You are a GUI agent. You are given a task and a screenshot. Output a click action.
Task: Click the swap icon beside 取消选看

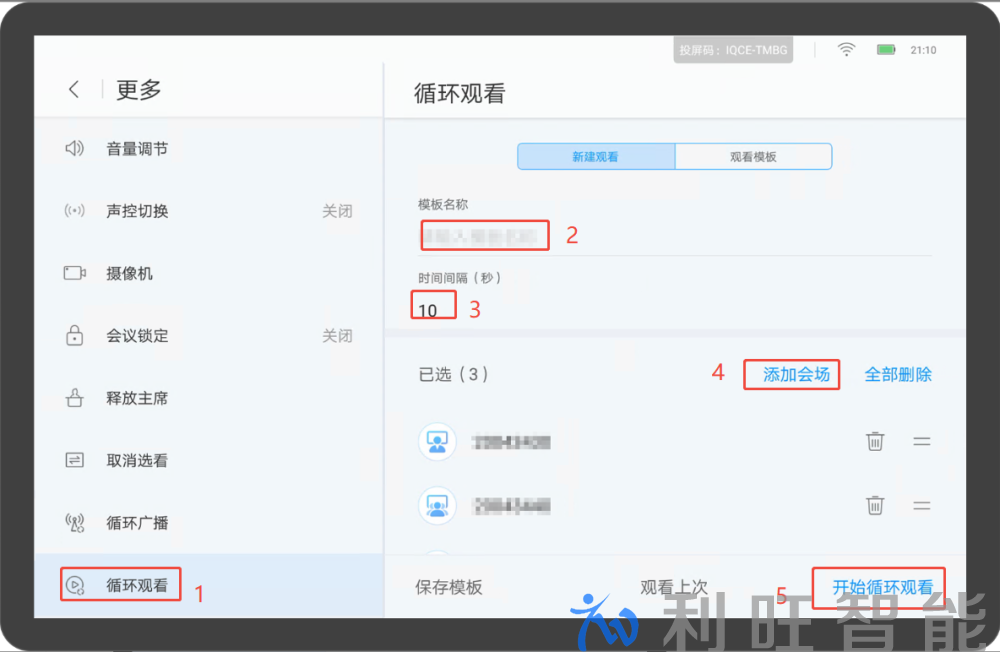click(x=75, y=460)
